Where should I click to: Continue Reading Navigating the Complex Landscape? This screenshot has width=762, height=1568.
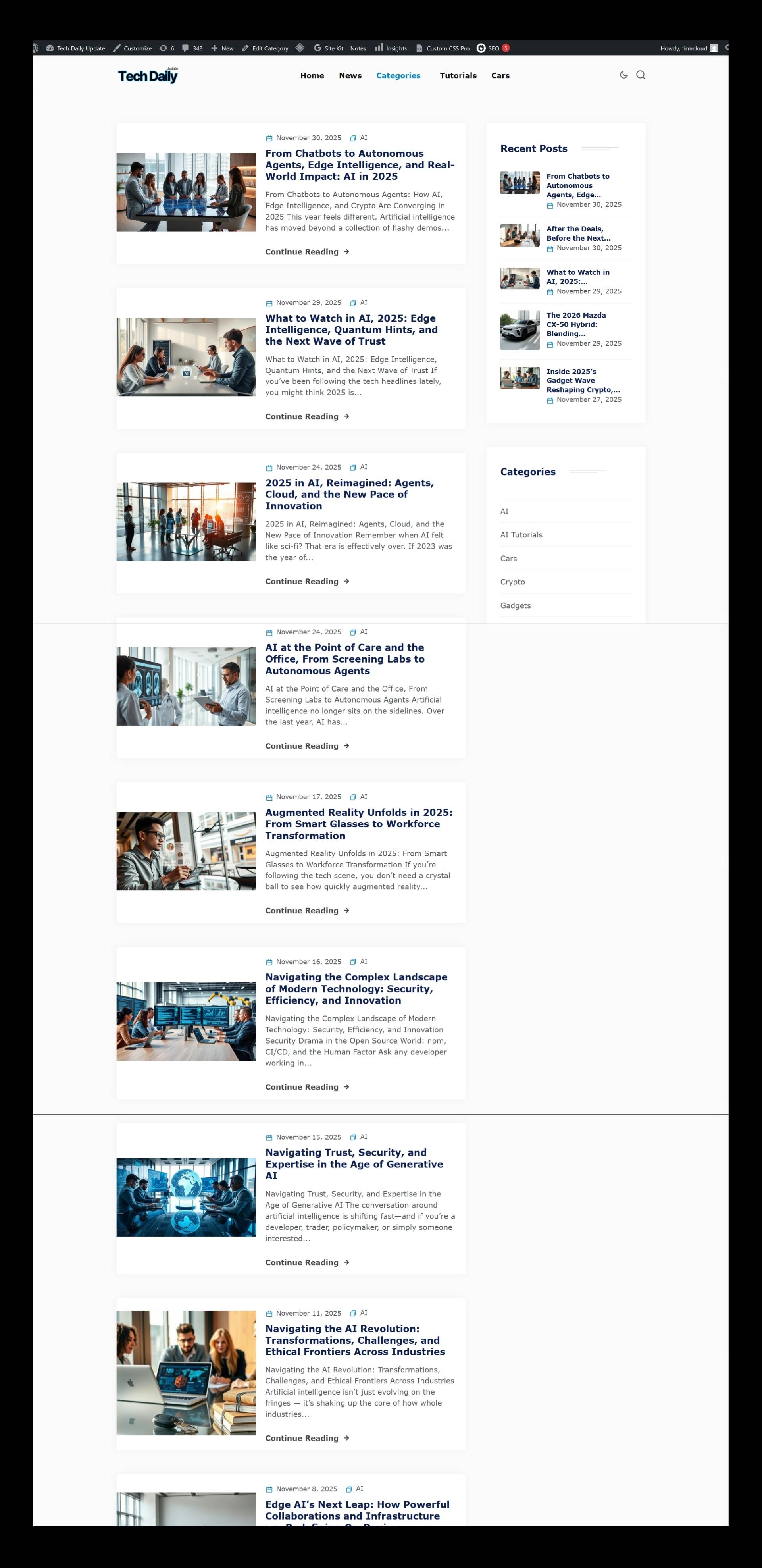[307, 1087]
